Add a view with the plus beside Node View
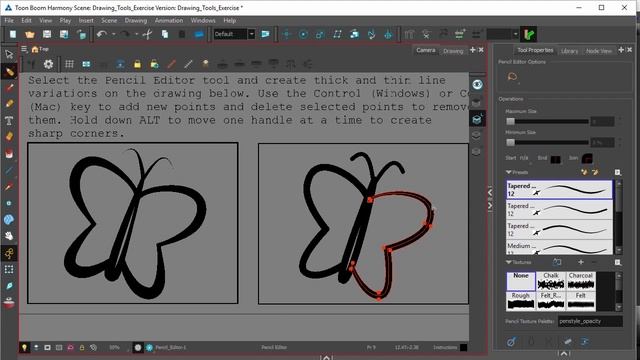The height and width of the screenshot is (360, 640). (x=621, y=50)
